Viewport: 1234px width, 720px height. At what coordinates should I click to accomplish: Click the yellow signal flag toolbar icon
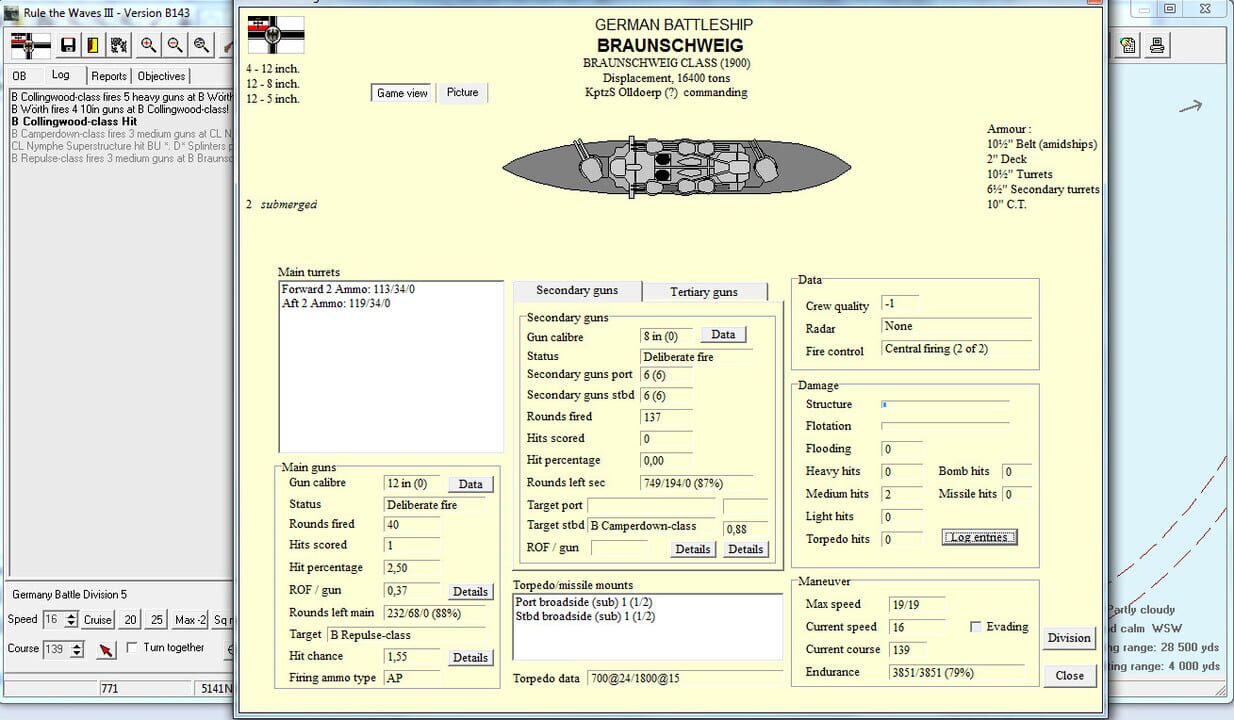pyautogui.click(x=92, y=45)
